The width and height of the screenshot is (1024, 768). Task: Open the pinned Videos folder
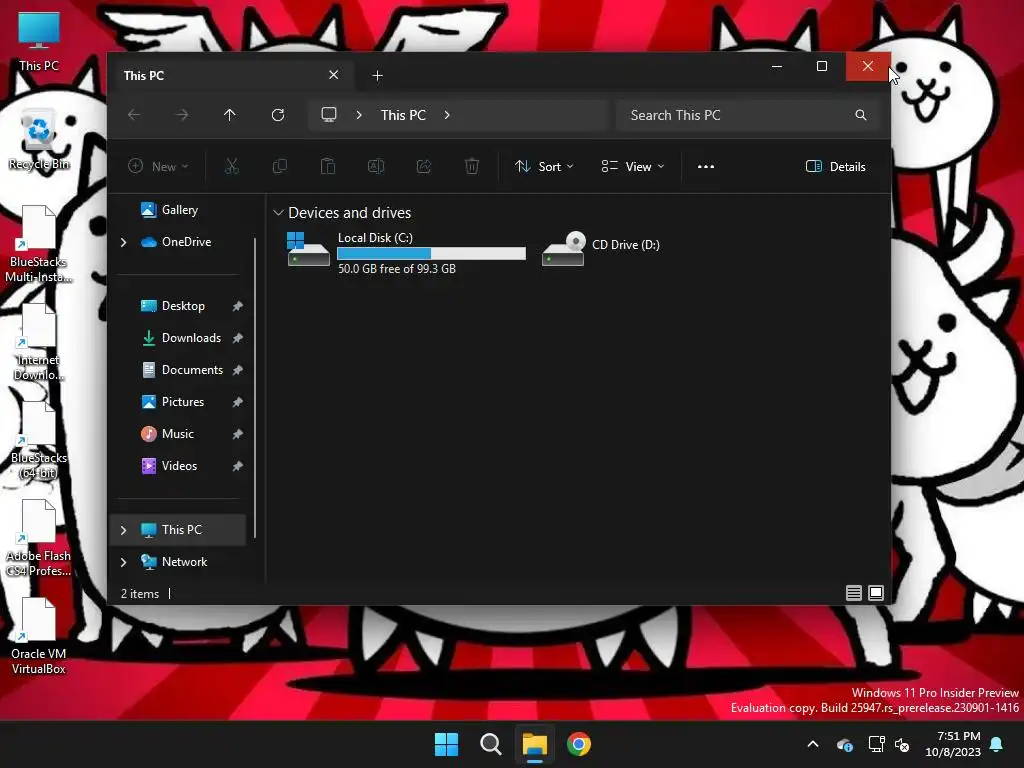click(169, 466)
